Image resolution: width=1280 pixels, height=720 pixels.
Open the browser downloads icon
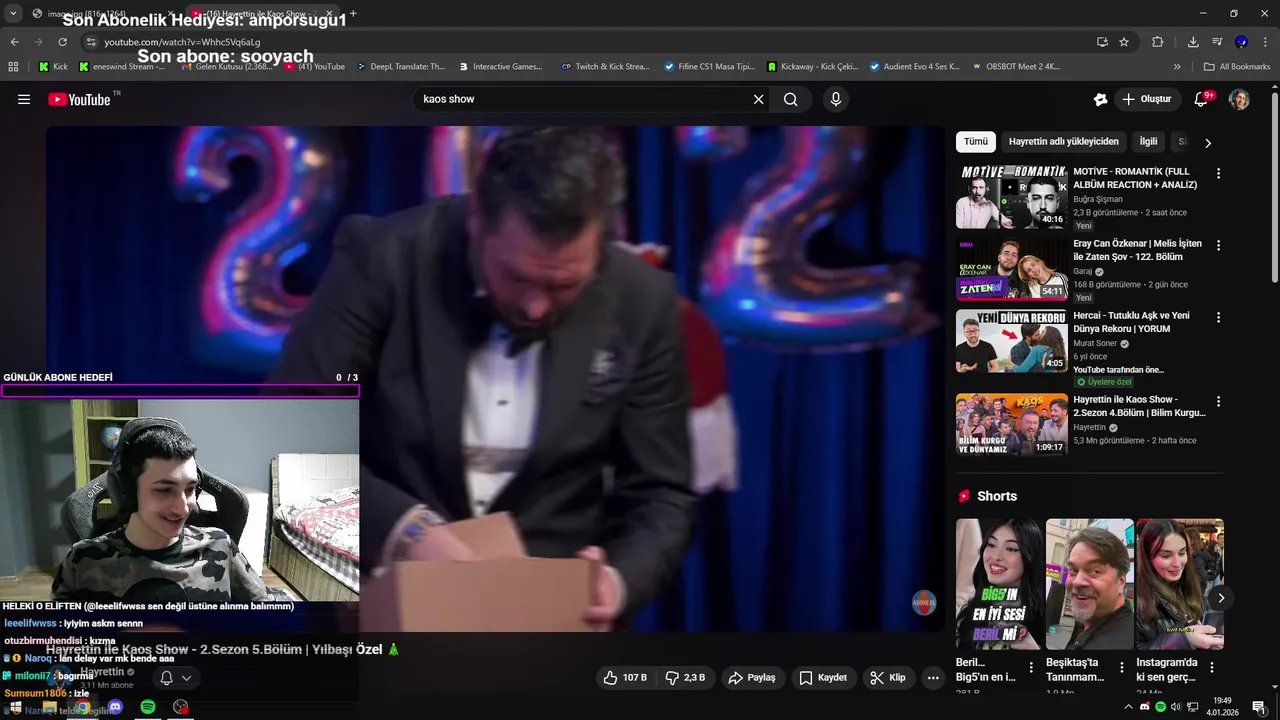[x=1193, y=42]
